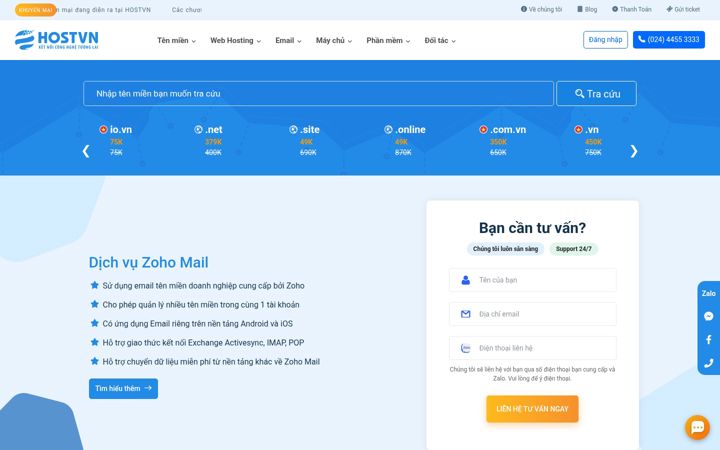Click the user icon in name field
This screenshot has height=450, width=720.
[466, 280]
